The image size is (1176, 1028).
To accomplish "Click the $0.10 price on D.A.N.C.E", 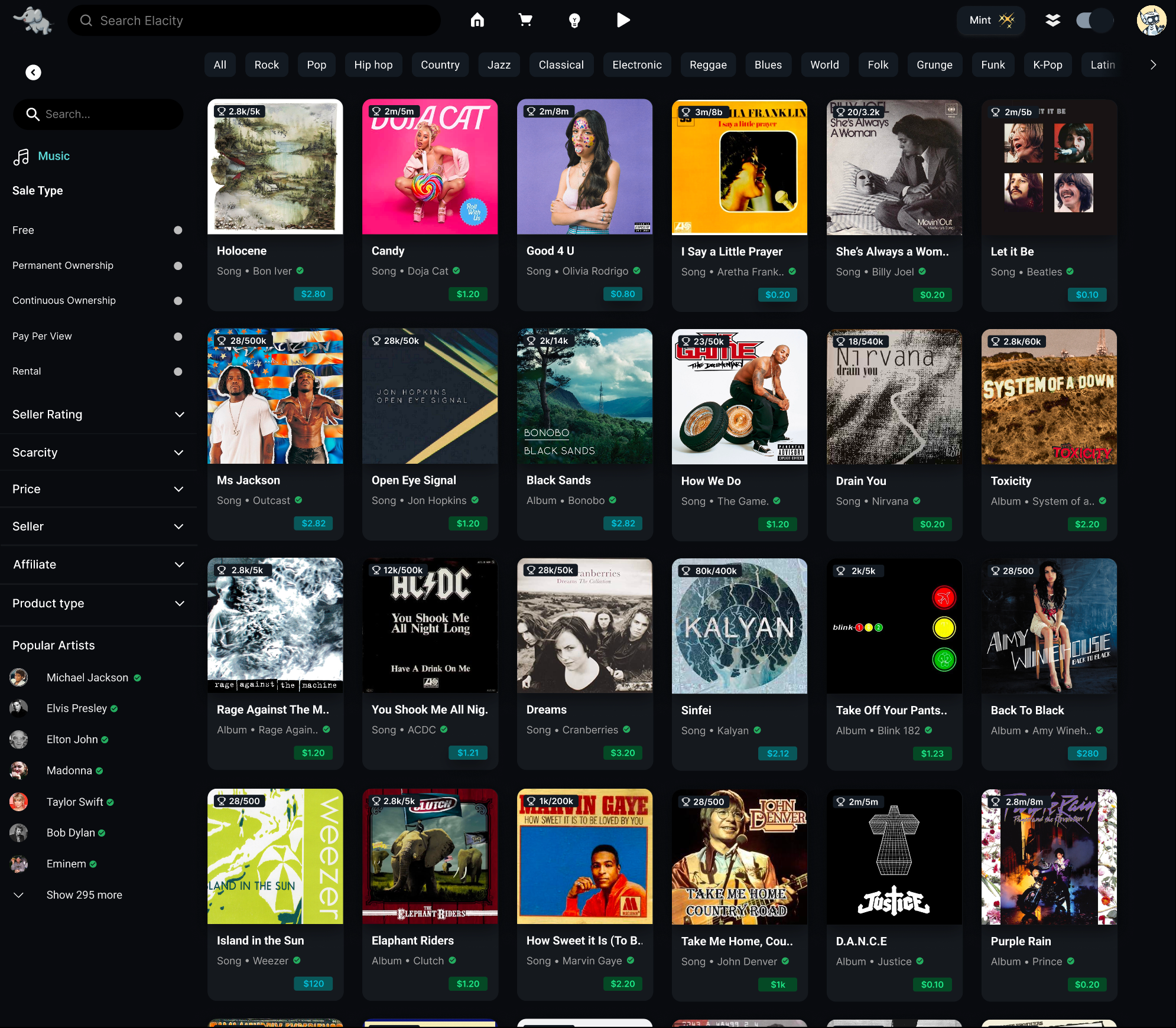I will point(933,984).
